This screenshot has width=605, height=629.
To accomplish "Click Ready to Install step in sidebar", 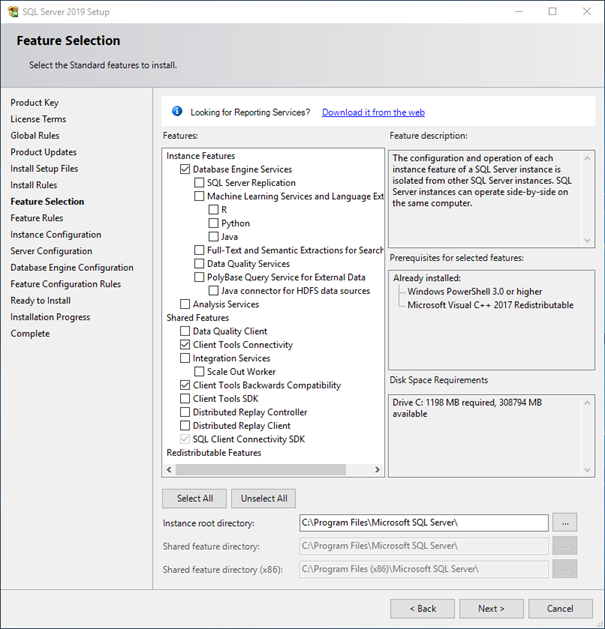I will point(41,300).
